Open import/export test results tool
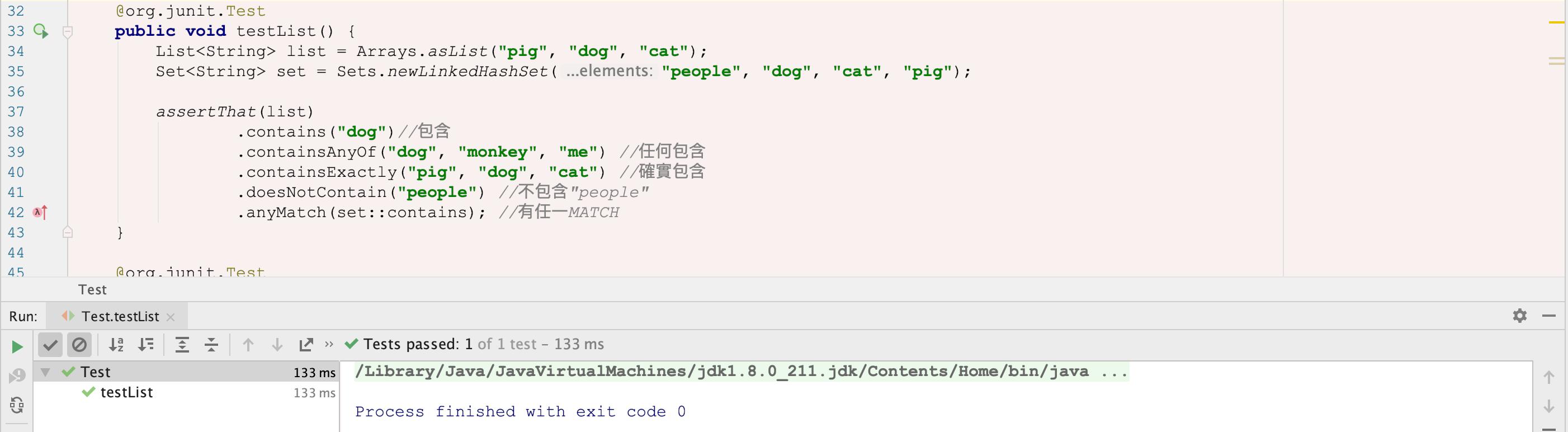 pos(305,344)
